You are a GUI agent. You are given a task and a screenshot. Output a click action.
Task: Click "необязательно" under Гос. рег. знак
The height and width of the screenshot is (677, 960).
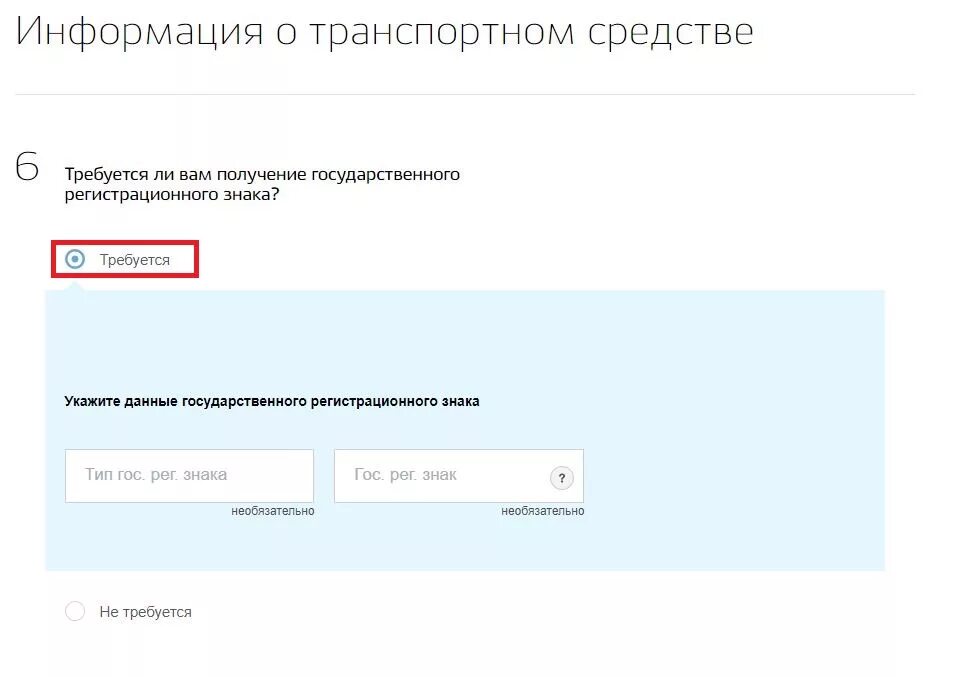click(542, 511)
